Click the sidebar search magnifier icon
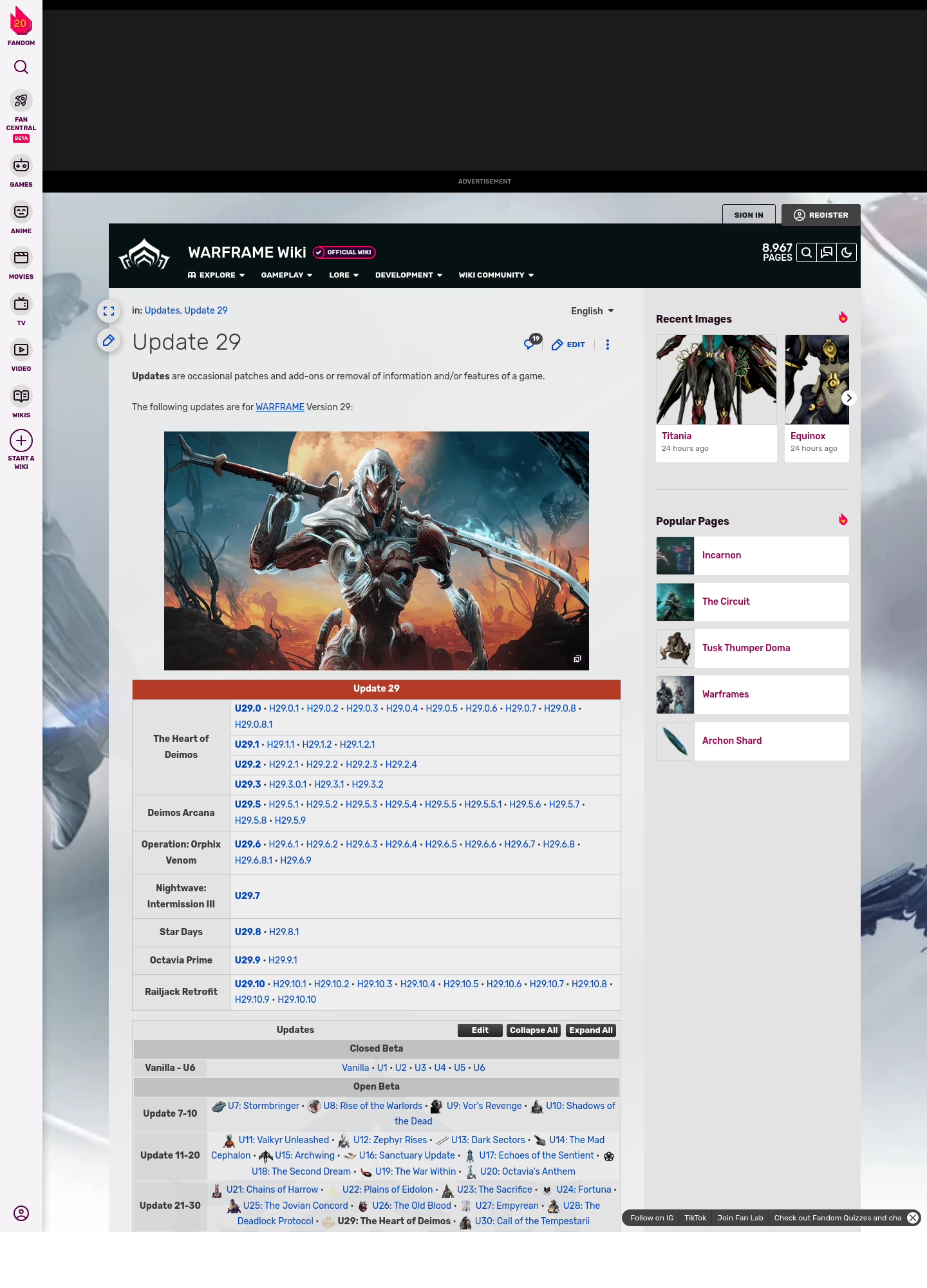927x1288 pixels. tap(21, 67)
